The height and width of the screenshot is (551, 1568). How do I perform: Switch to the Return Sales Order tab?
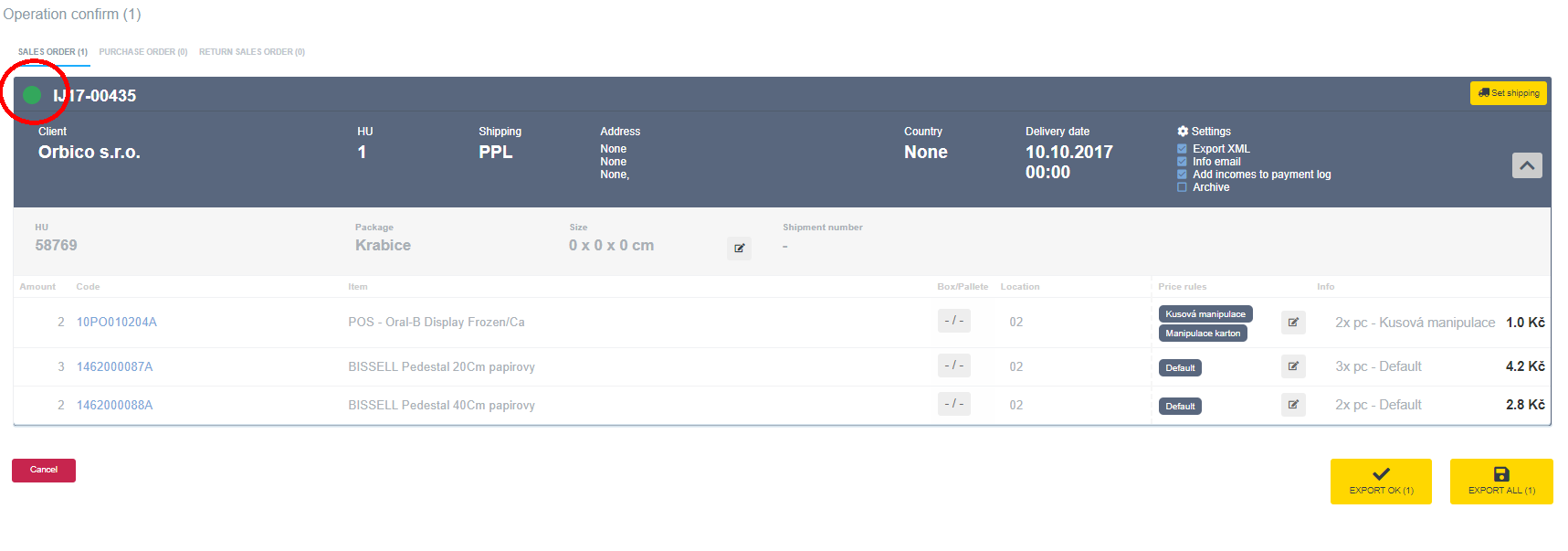click(252, 52)
